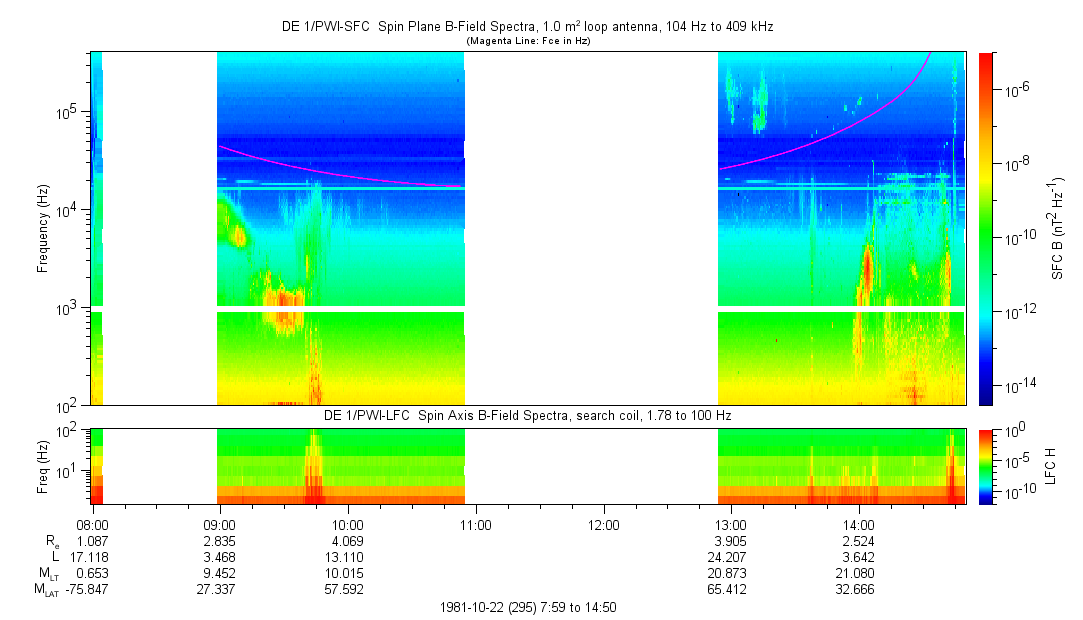Click the "Magenta Line: Fce in Hz" subtitle

(527, 40)
